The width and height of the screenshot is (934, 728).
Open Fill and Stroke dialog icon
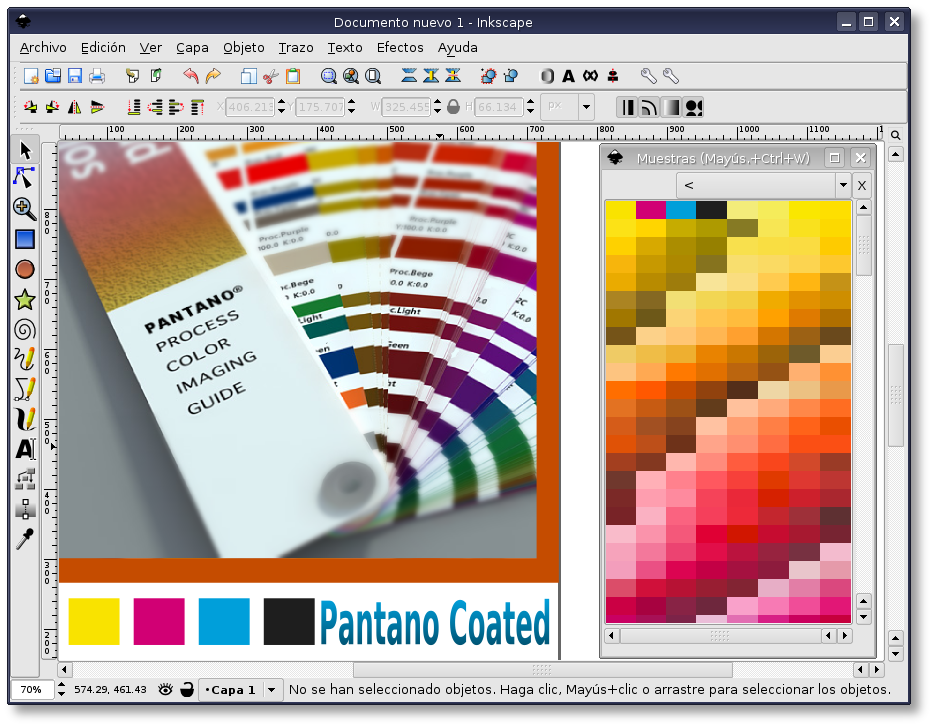(x=547, y=76)
